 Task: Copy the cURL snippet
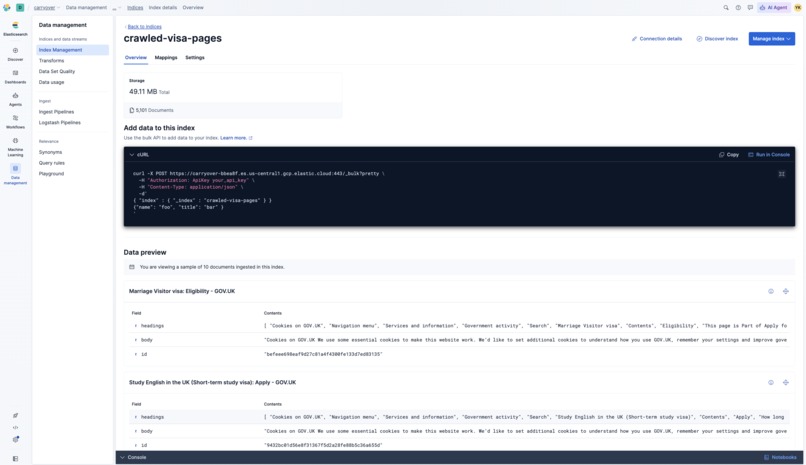click(729, 155)
